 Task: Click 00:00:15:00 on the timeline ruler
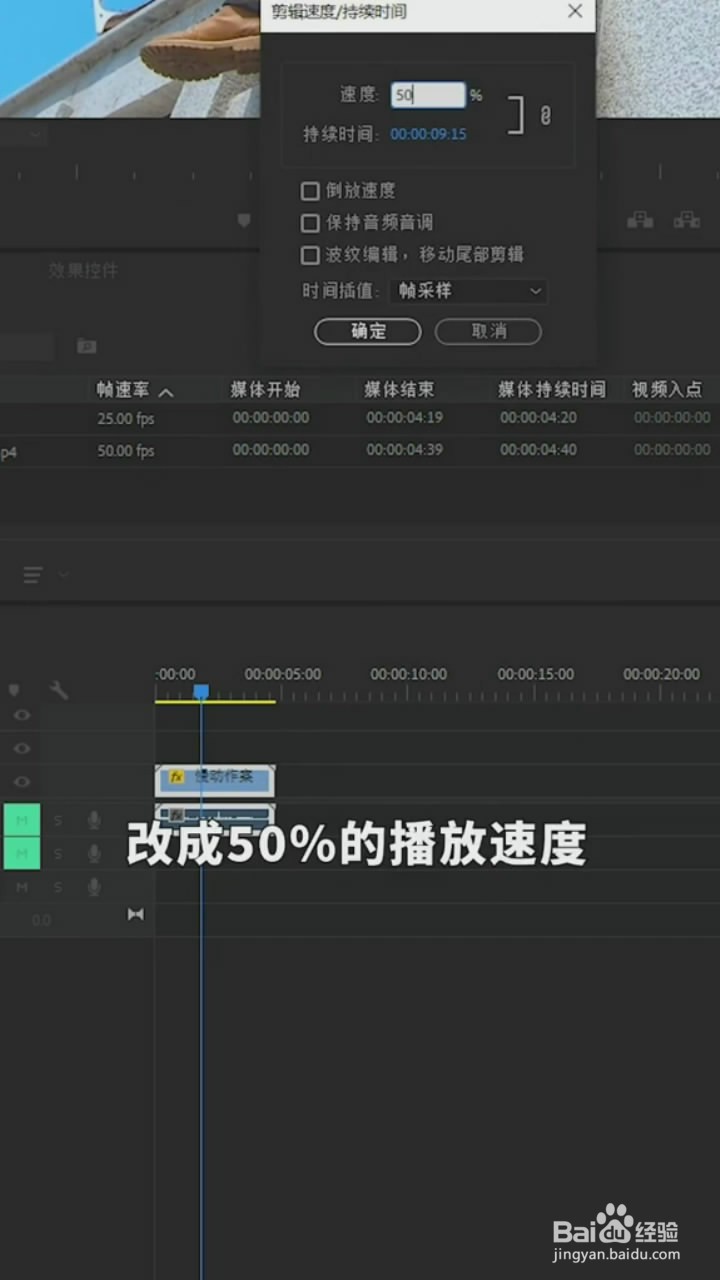tap(536, 674)
